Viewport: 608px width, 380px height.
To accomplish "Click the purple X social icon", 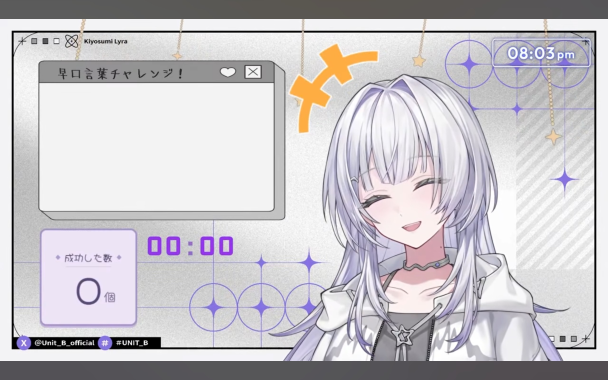I will click(x=24, y=343).
